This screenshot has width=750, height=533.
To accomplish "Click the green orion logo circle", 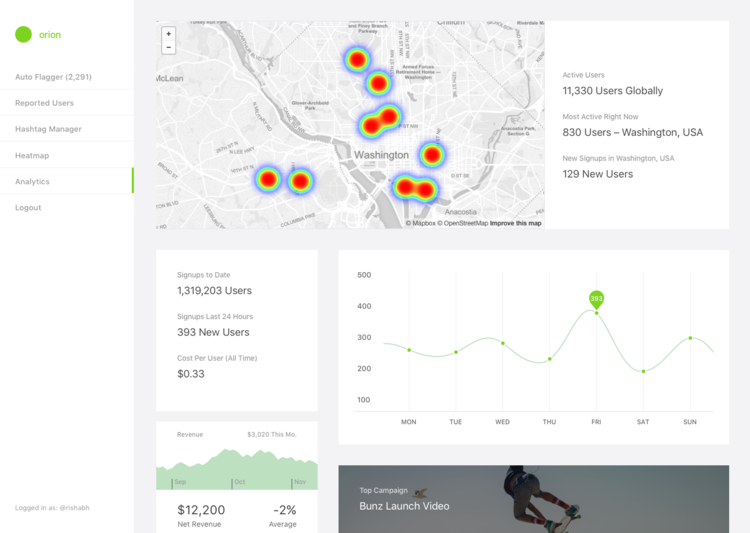I will tap(23, 34).
